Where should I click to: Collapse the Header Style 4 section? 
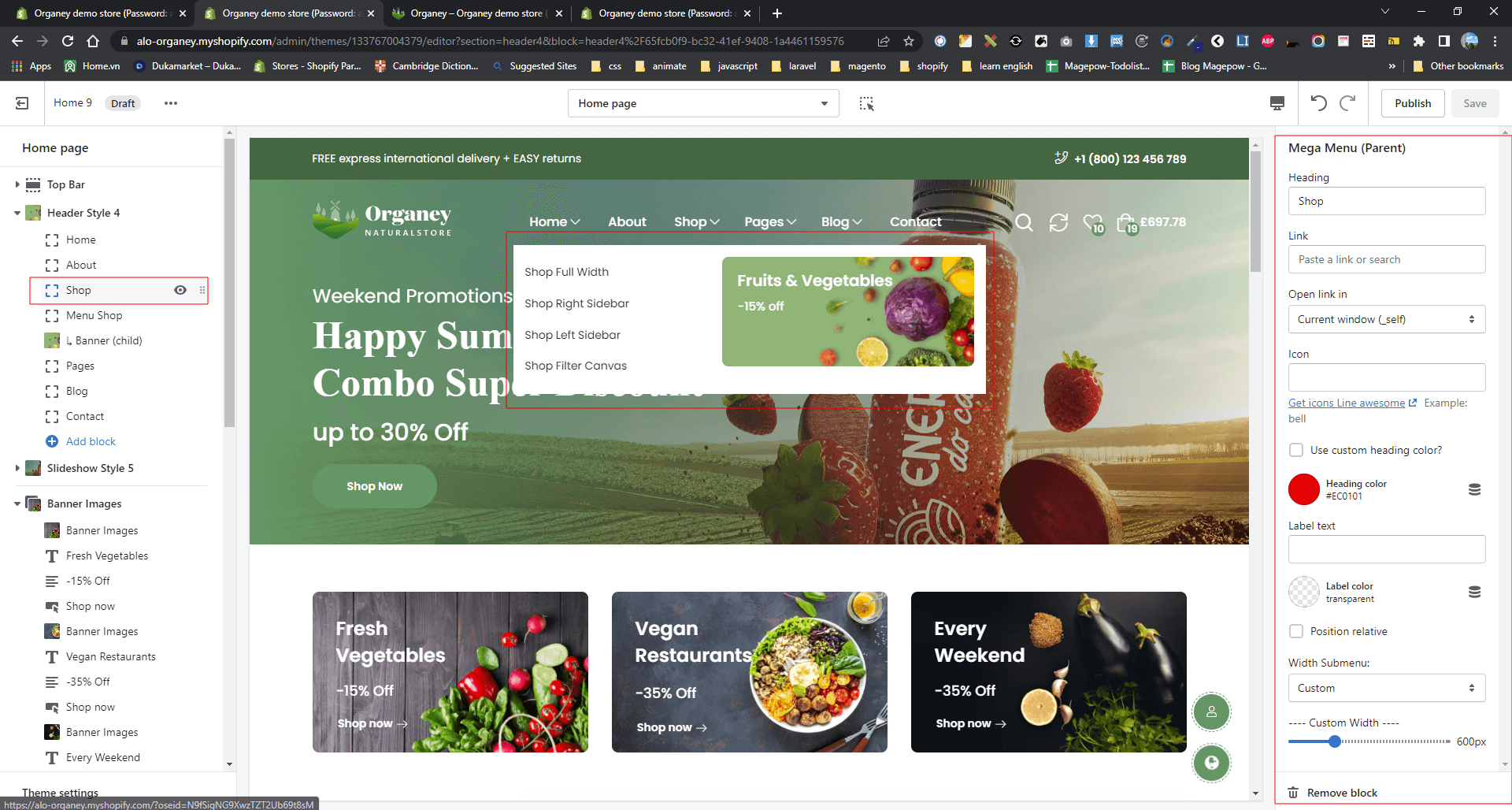point(17,213)
